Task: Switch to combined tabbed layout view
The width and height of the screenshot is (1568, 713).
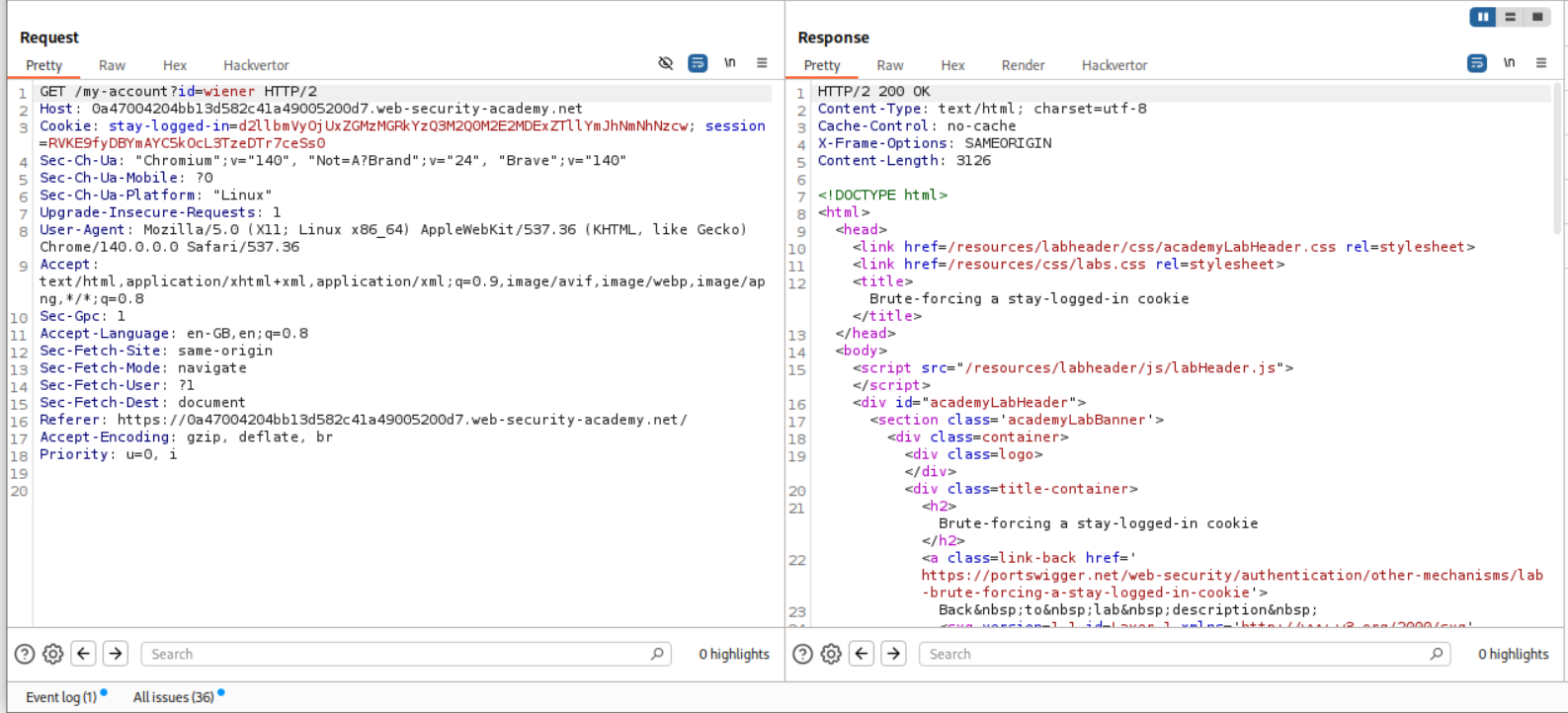Action: click(1536, 17)
